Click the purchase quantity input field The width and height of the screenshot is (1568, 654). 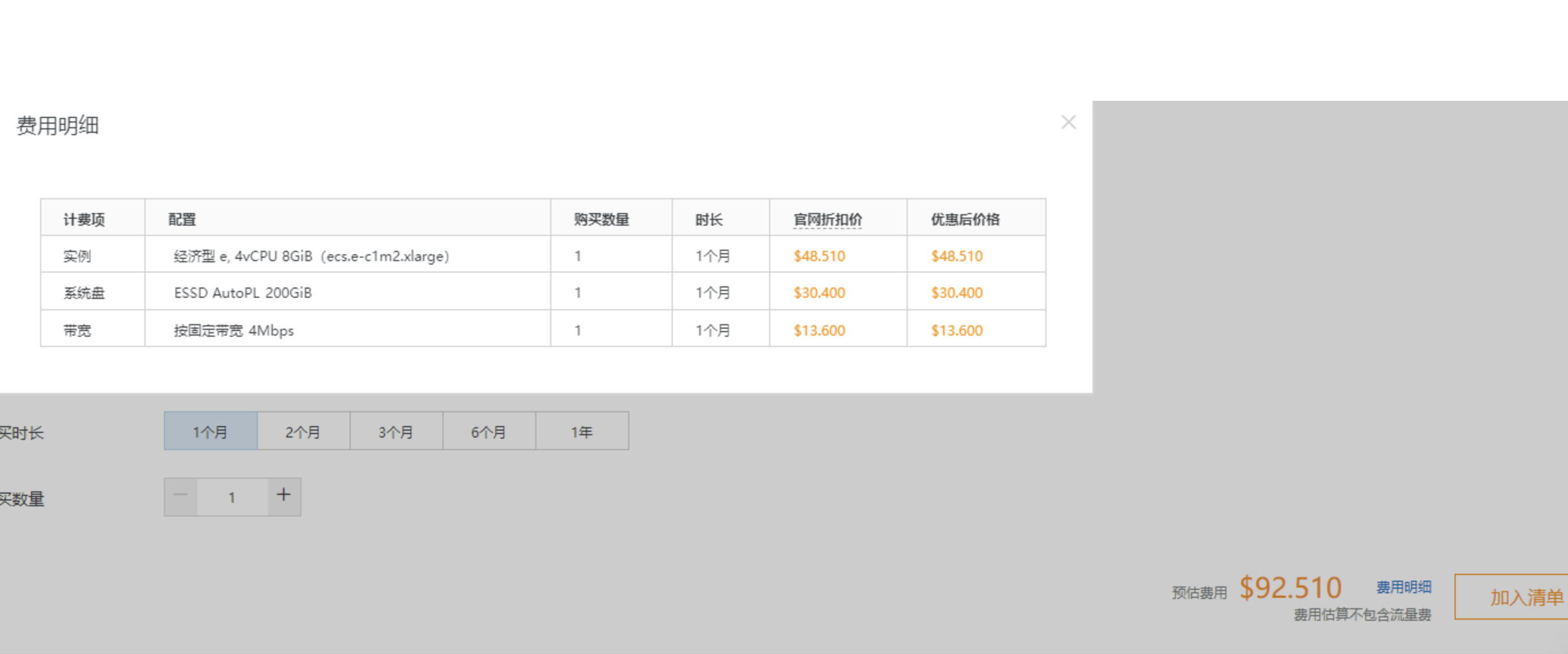[x=232, y=497]
